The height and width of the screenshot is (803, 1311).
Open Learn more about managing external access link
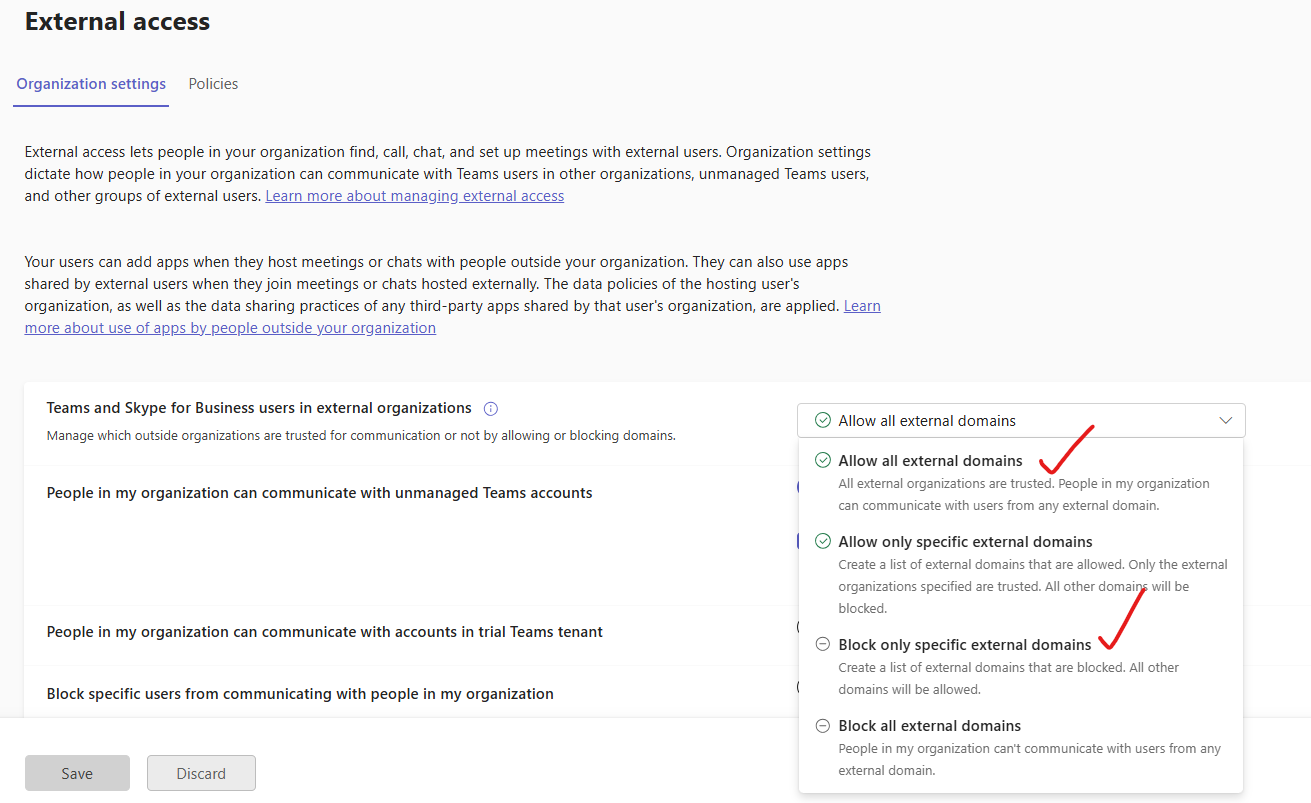click(x=414, y=196)
